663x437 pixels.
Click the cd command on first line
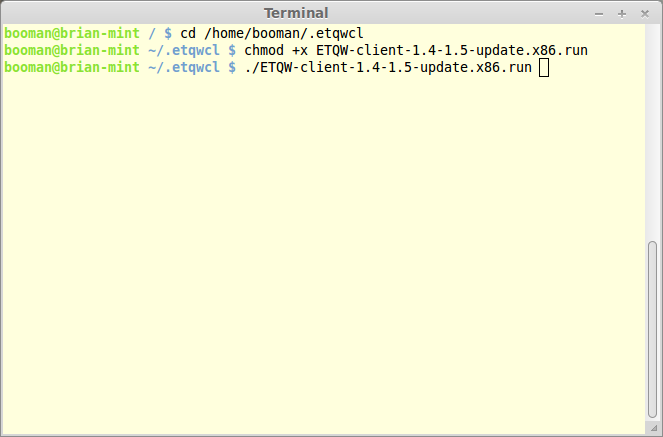point(188,33)
